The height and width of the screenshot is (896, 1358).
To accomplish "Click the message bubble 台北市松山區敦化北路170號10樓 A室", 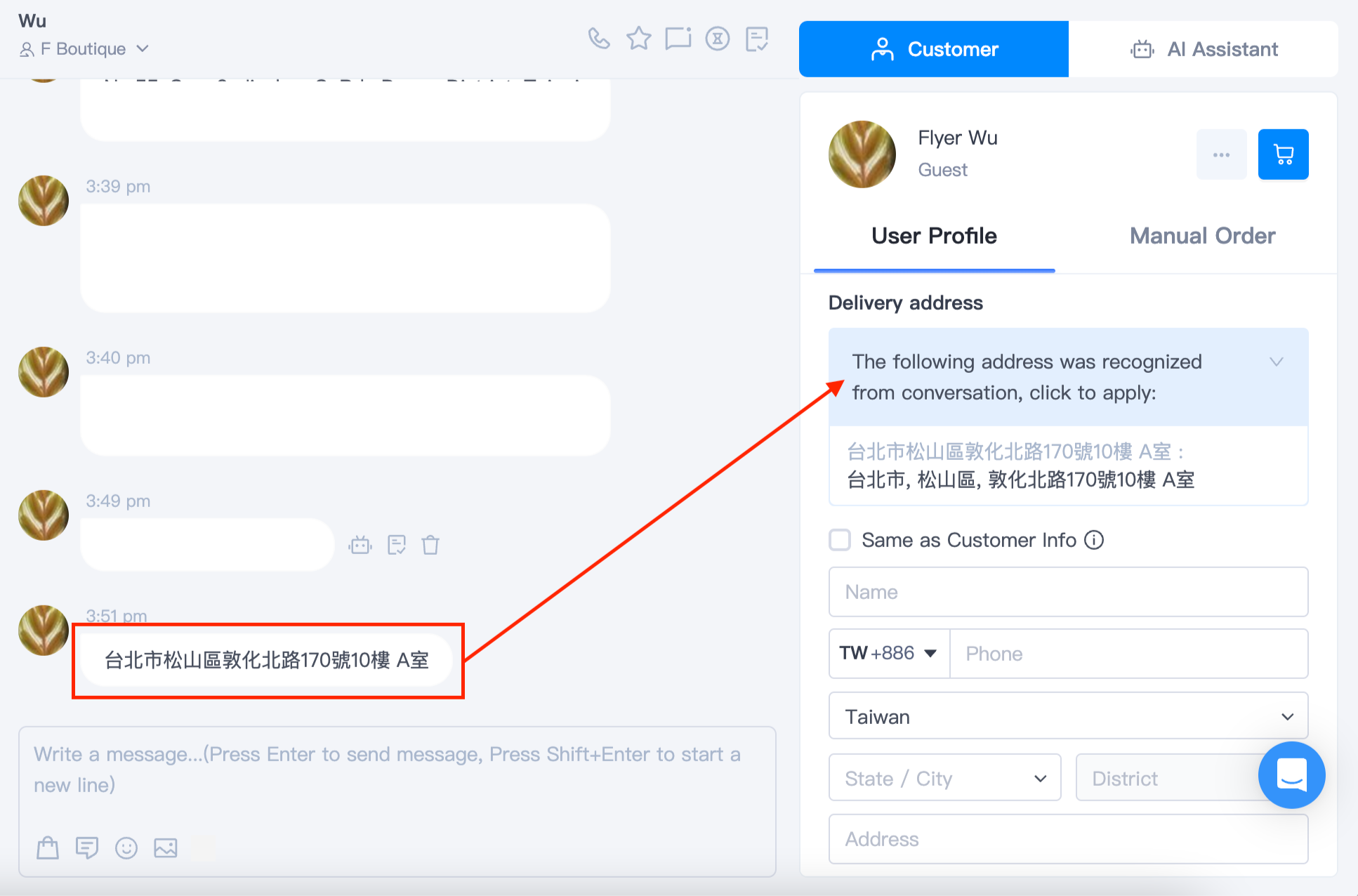I will point(267,660).
